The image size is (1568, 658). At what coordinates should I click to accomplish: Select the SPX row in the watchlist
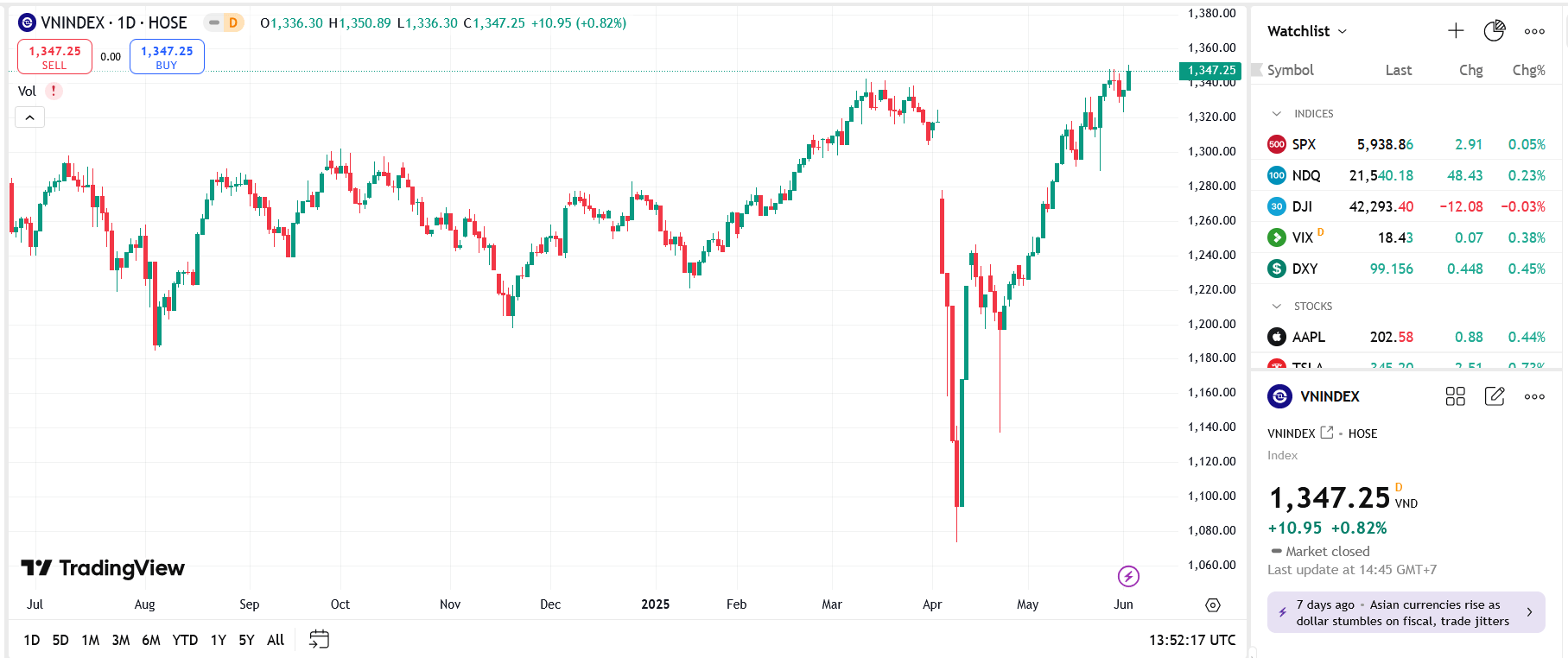click(x=1406, y=144)
